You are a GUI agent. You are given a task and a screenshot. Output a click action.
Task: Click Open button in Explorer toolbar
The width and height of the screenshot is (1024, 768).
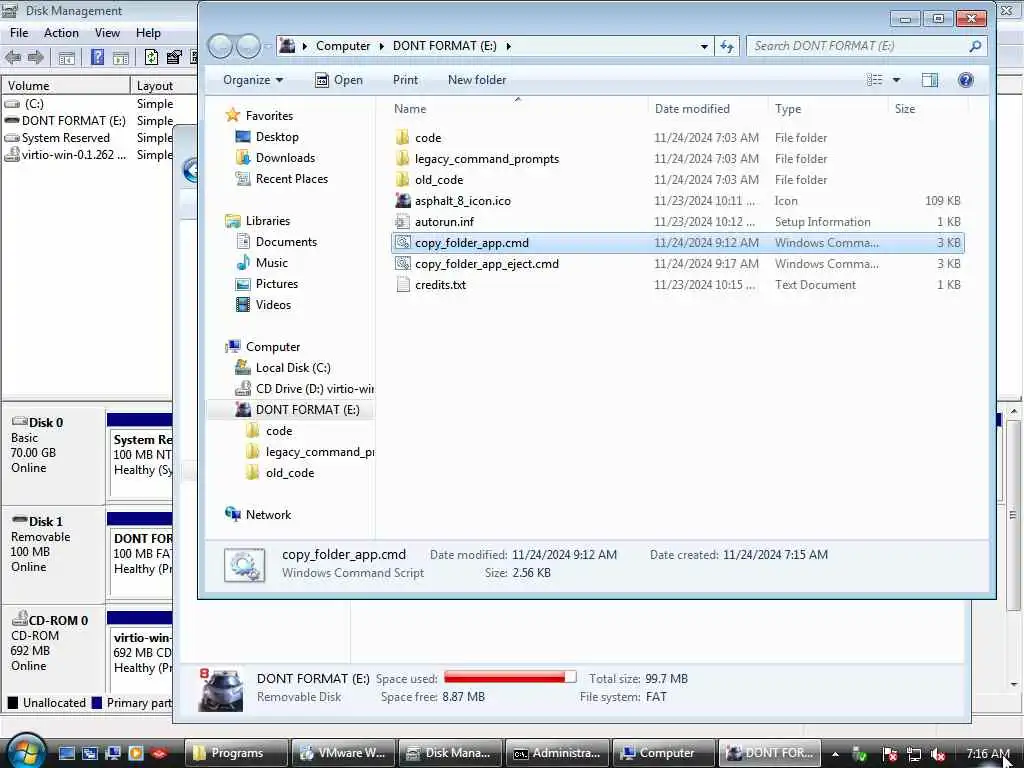click(x=339, y=80)
